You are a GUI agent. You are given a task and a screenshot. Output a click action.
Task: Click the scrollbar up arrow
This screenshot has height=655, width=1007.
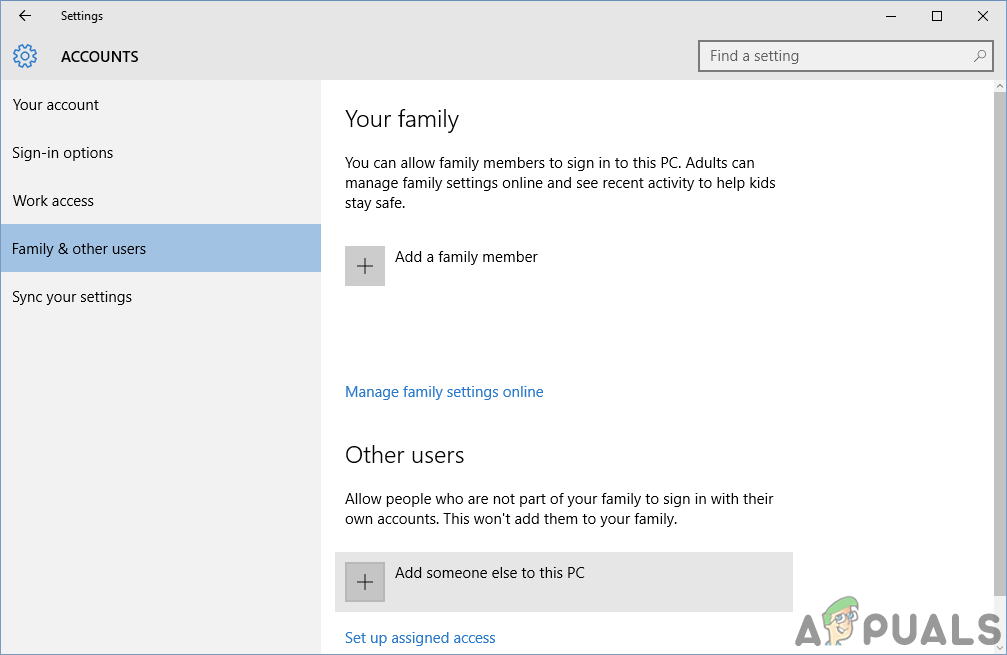coord(1000,86)
